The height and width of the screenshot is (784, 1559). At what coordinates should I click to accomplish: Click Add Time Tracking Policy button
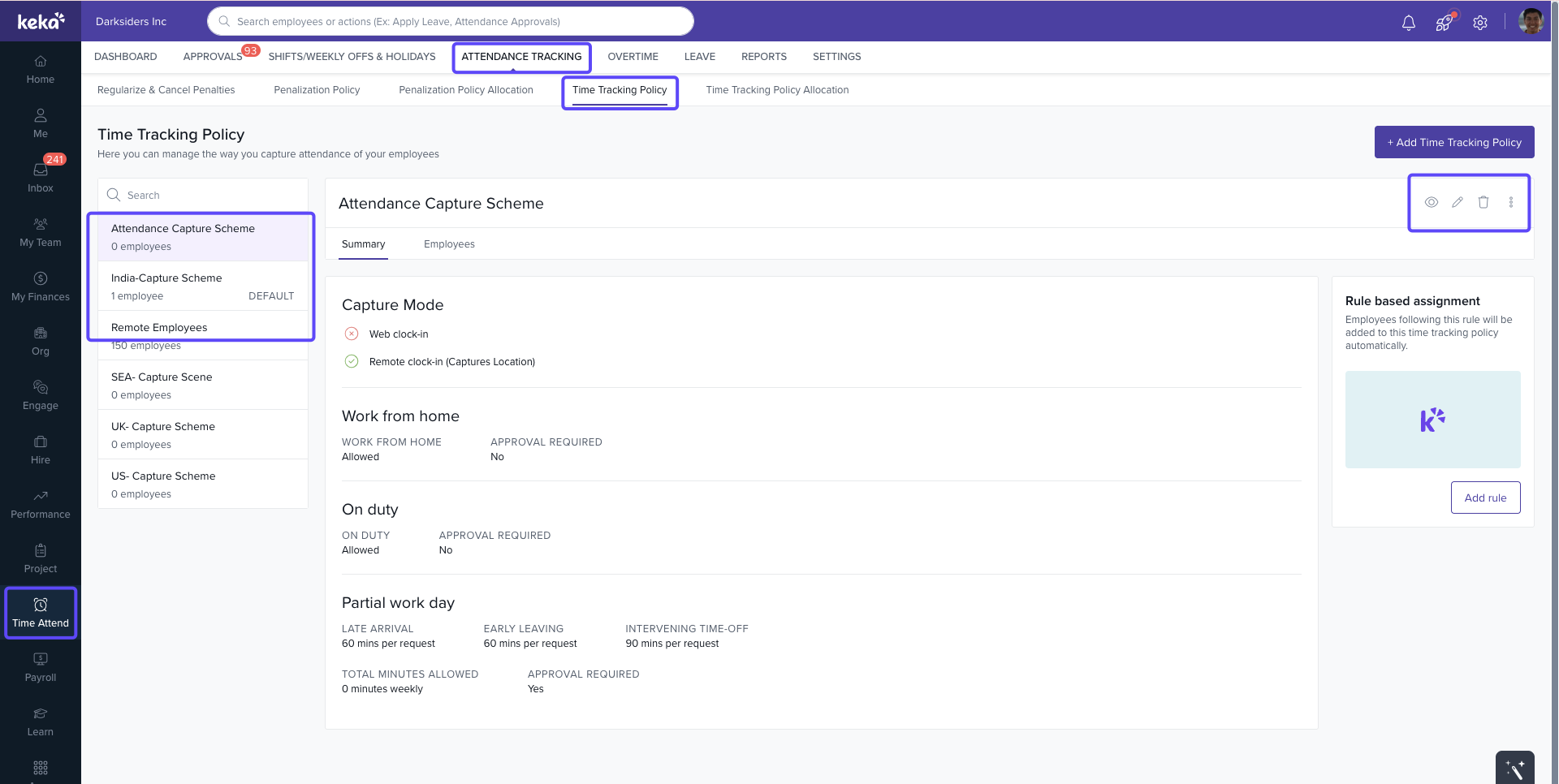1453,142
